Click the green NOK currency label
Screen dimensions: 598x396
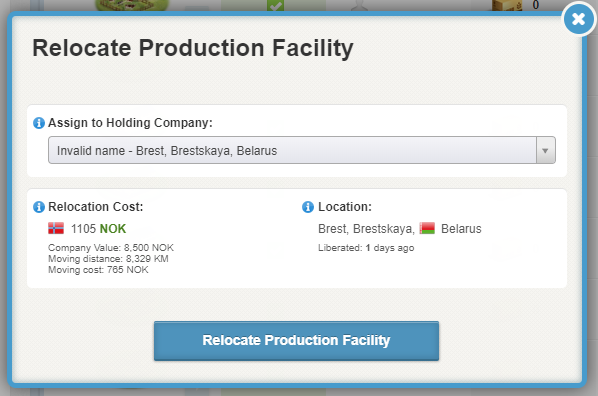[x=113, y=229]
